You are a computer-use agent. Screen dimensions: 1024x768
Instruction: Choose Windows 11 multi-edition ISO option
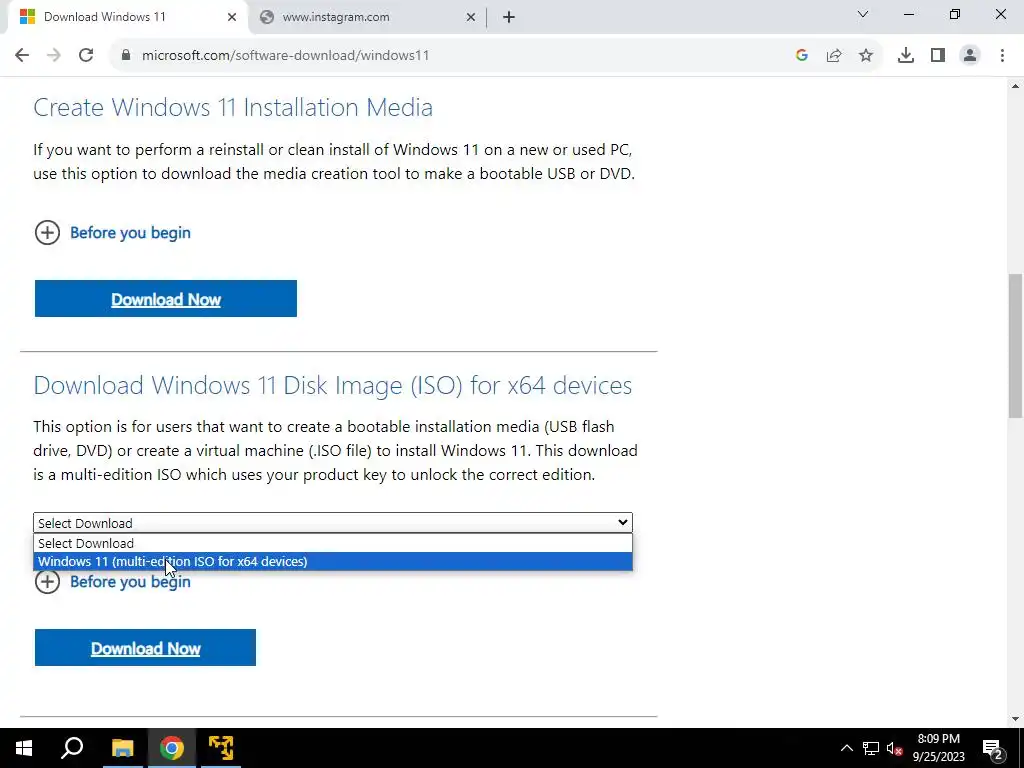click(x=332, y=562)
